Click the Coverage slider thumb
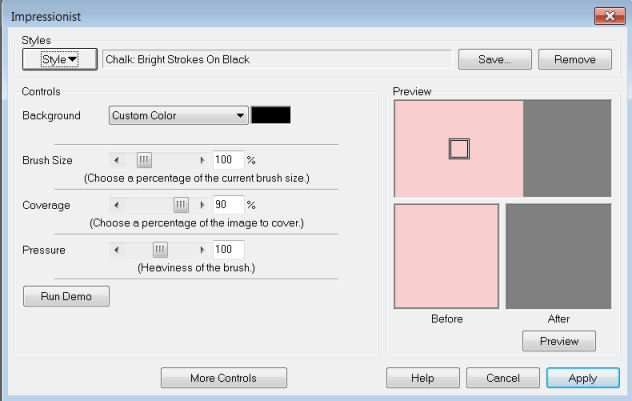This screenshot has height=401, width=632. coord(181,205)
